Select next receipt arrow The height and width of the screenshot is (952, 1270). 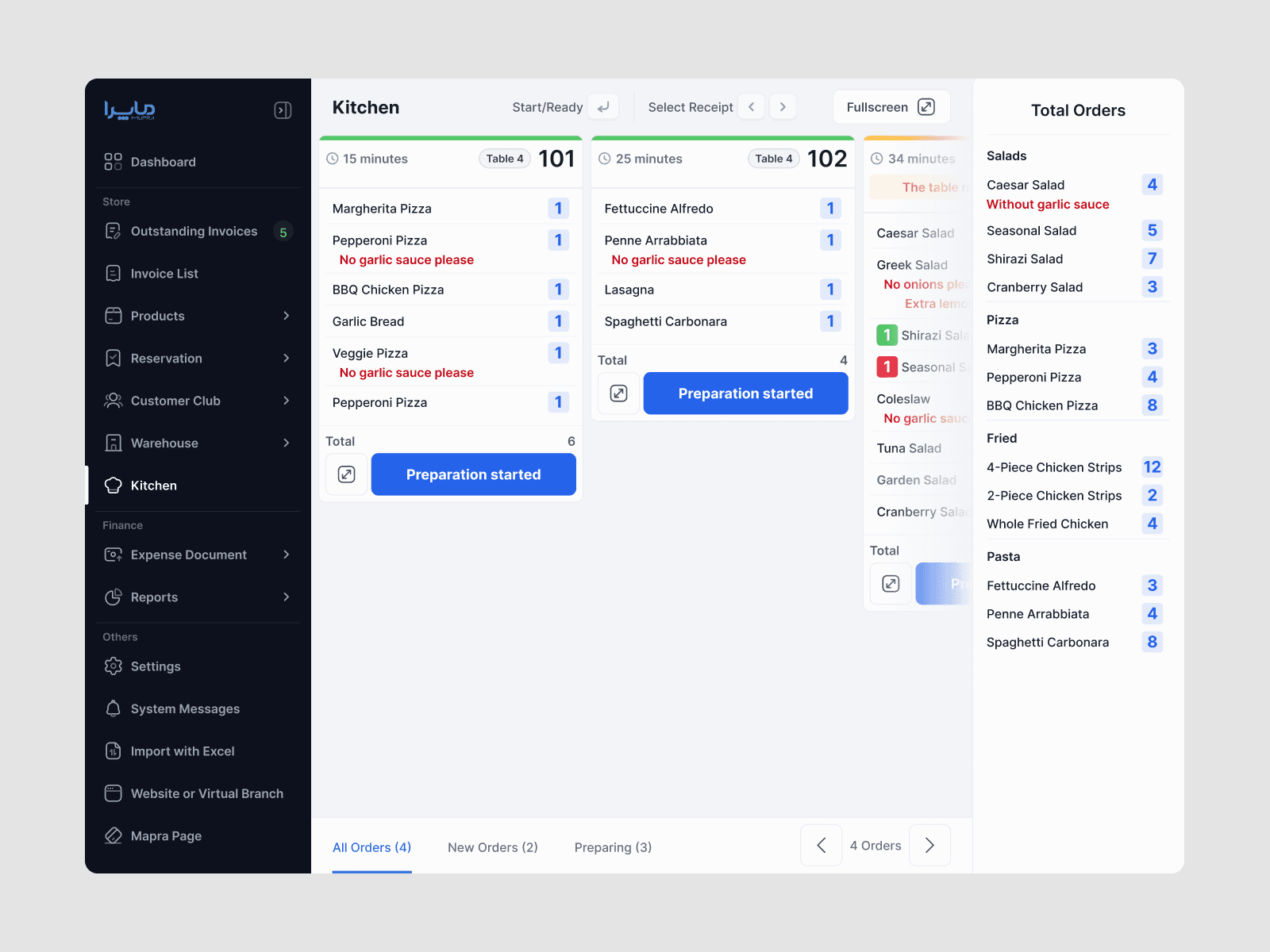pyautogui.click(x=783, y=106)
